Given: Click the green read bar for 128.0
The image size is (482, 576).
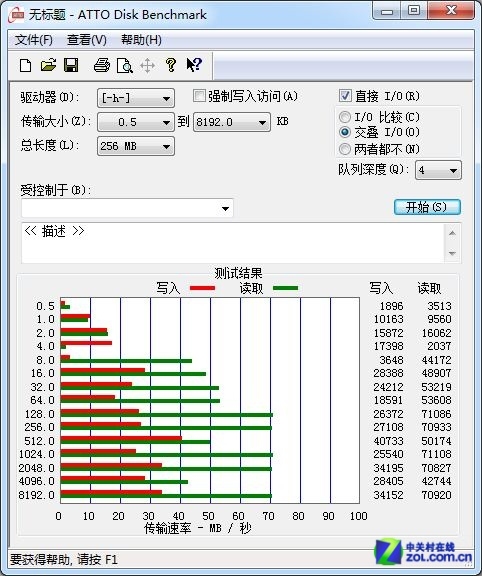Looking at the screenshot, I should click(x=167, y=415).
